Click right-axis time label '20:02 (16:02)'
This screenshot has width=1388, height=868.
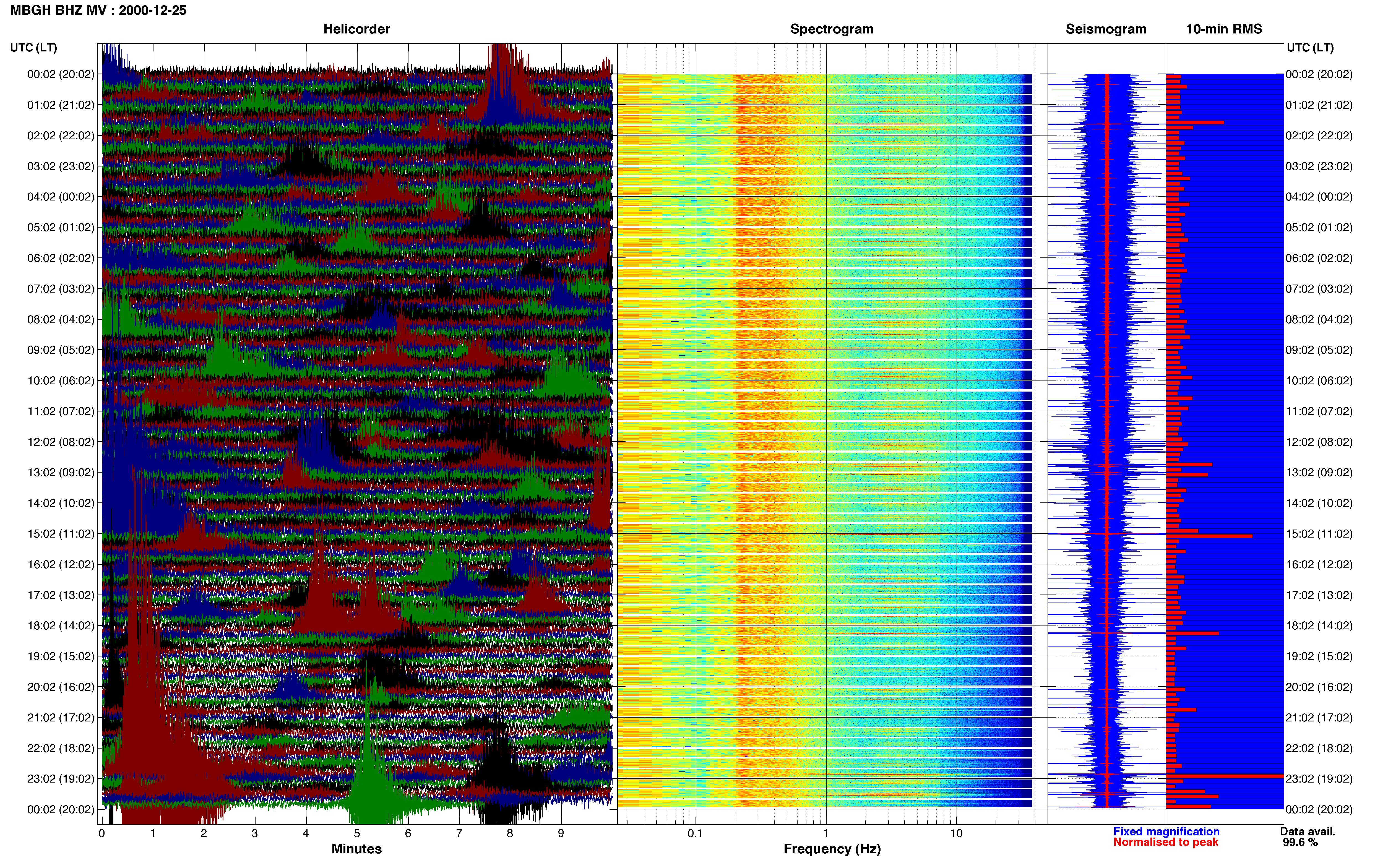[1319, 687]
